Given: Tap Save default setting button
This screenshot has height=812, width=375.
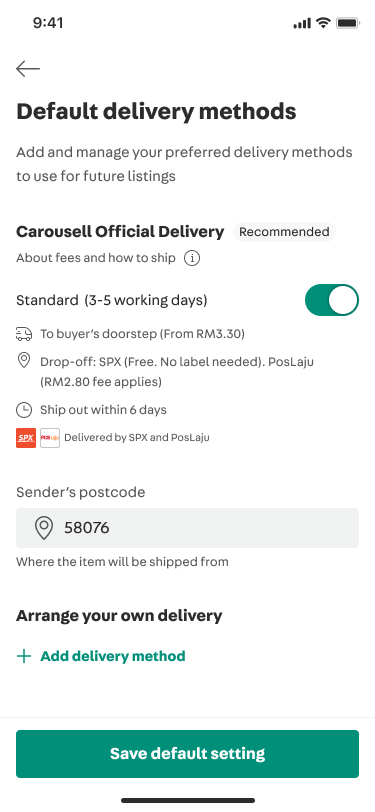Looking at the screenshot, I should click(x=188, y=753).
